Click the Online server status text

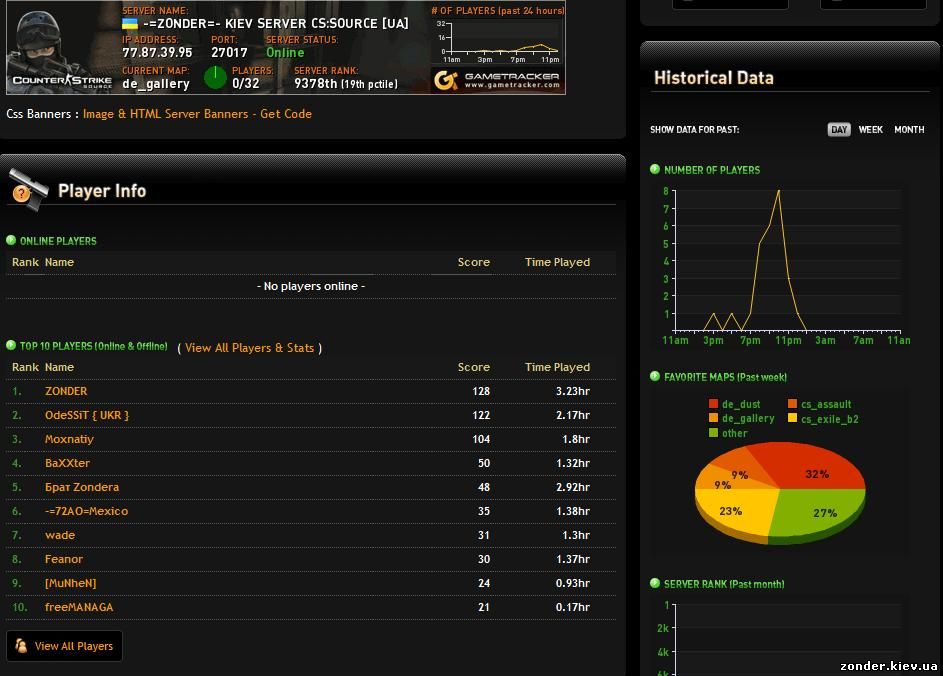(285, 52)
